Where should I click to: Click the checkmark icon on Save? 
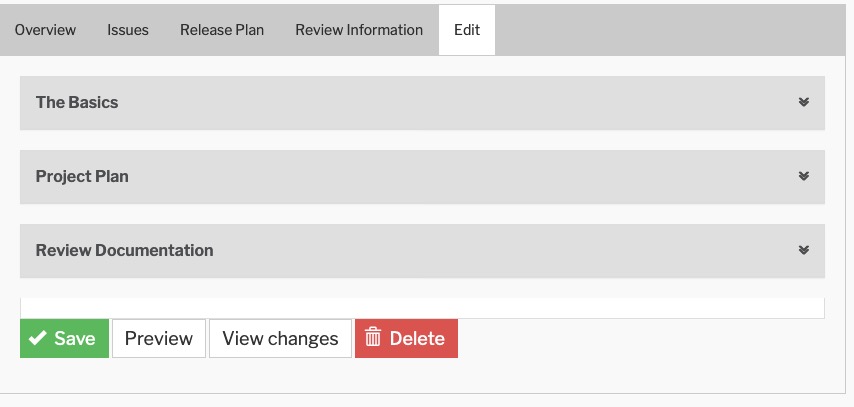pos(38,339)
